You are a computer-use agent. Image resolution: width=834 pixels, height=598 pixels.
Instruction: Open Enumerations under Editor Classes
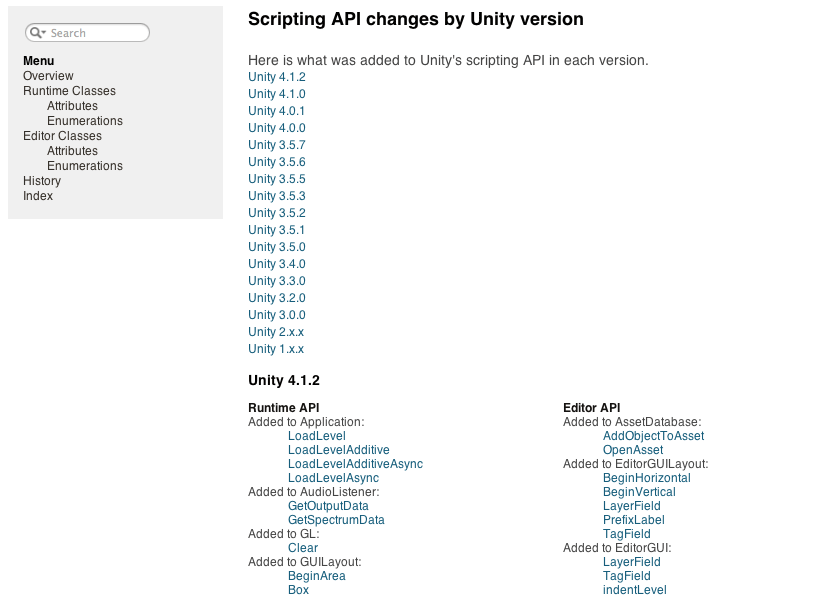85,166
